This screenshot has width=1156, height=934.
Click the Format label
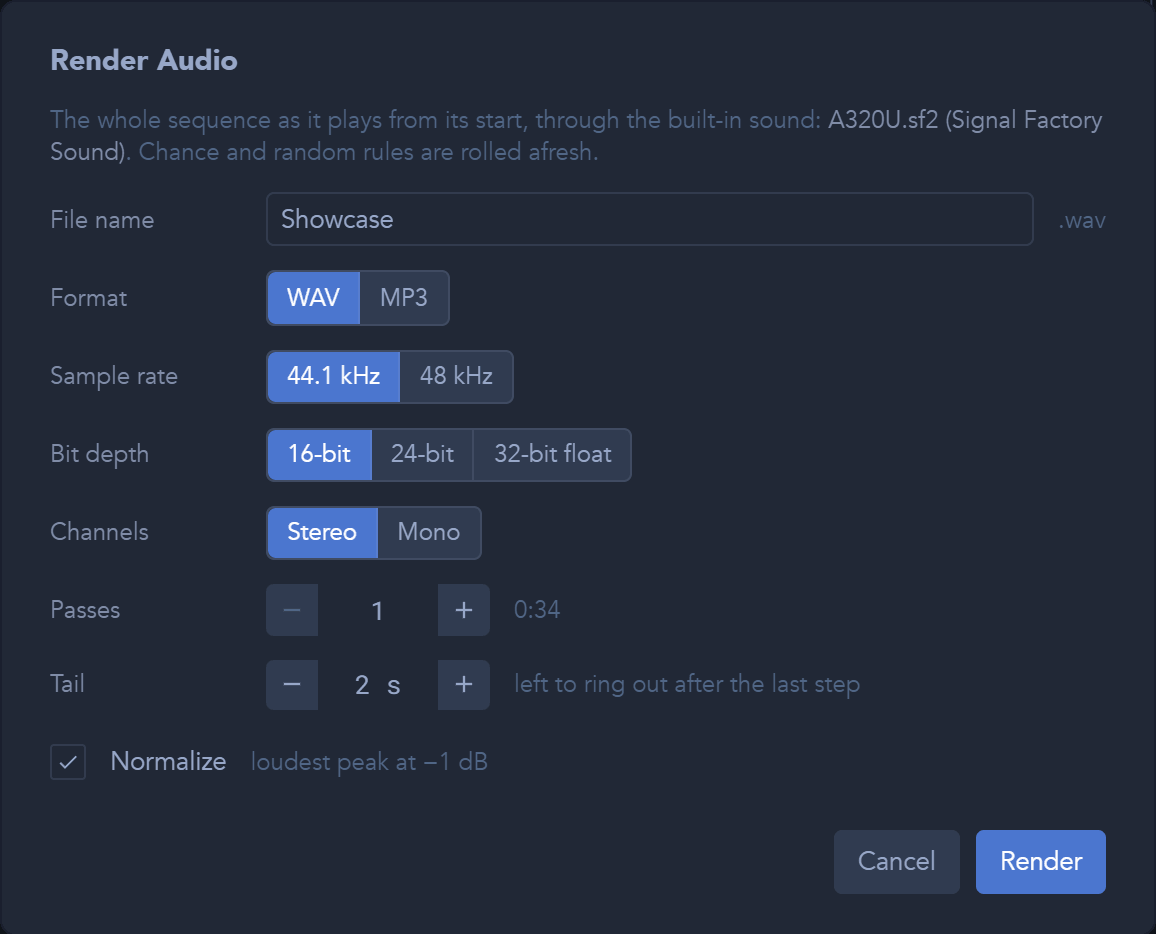[88, 298]
